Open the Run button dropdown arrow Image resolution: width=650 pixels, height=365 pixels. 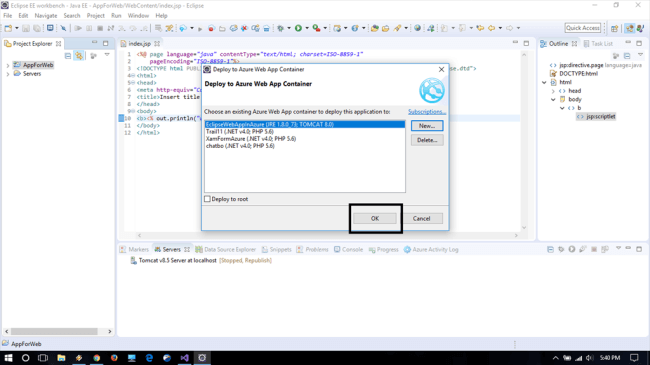pyautogui.click(x=307, y=28)
